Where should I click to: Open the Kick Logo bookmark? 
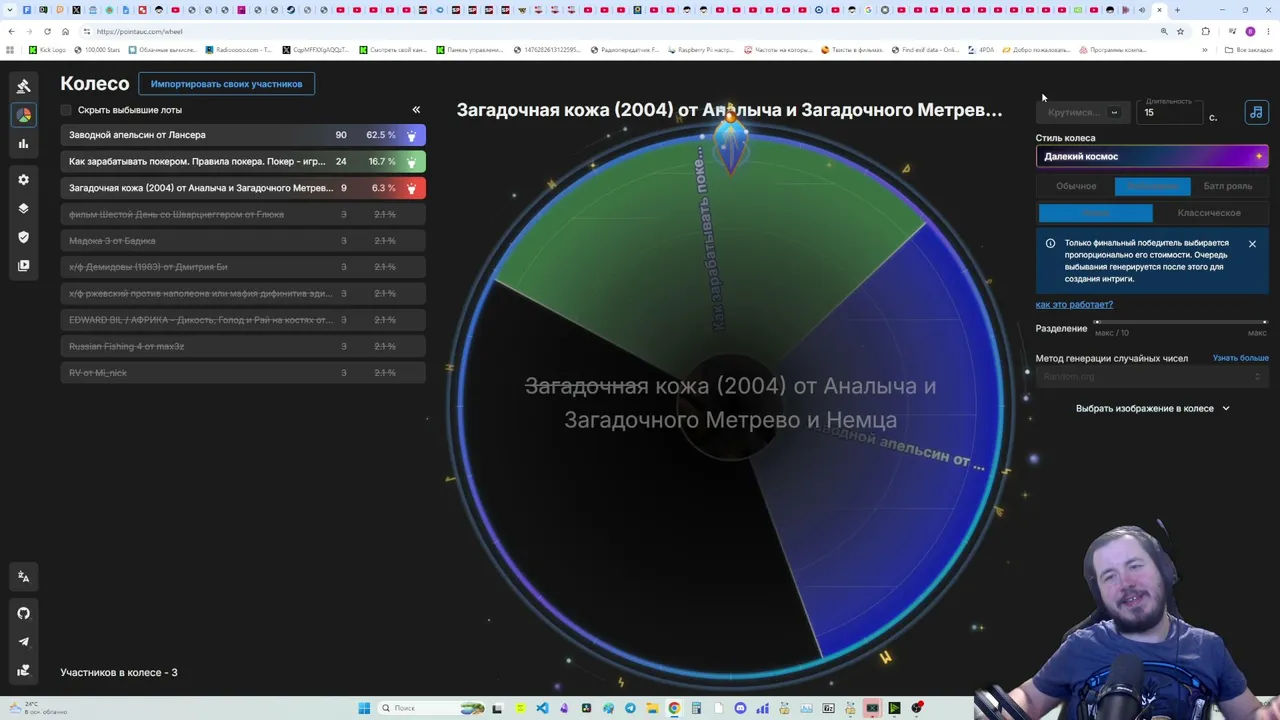coord(47,50)
